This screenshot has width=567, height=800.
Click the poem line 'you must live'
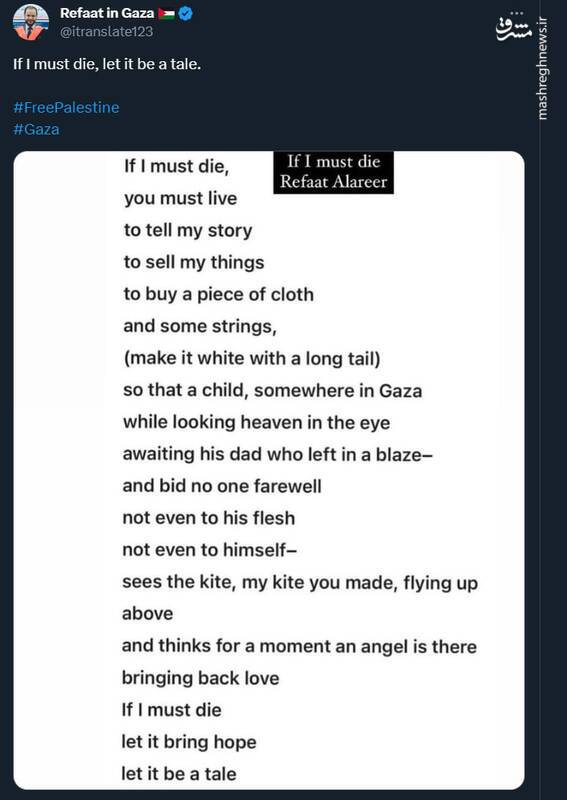click(x=181, y=198)
